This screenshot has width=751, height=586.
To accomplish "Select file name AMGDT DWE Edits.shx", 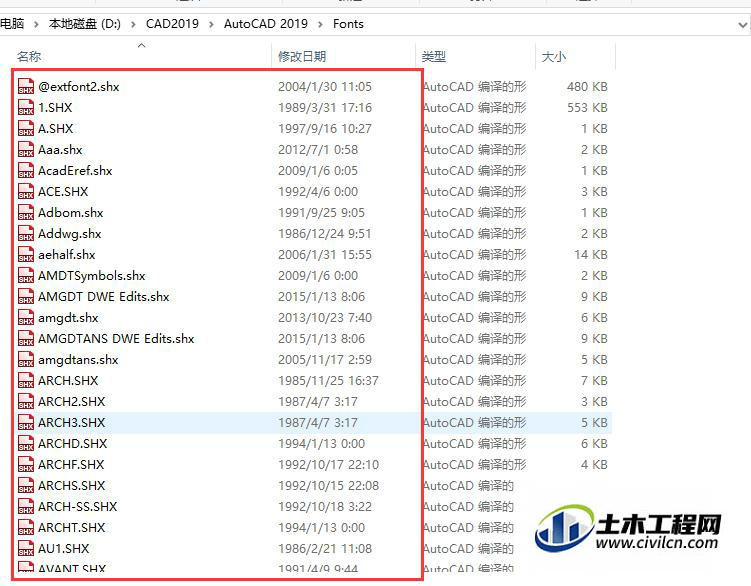I will click(x=104, y=297).
